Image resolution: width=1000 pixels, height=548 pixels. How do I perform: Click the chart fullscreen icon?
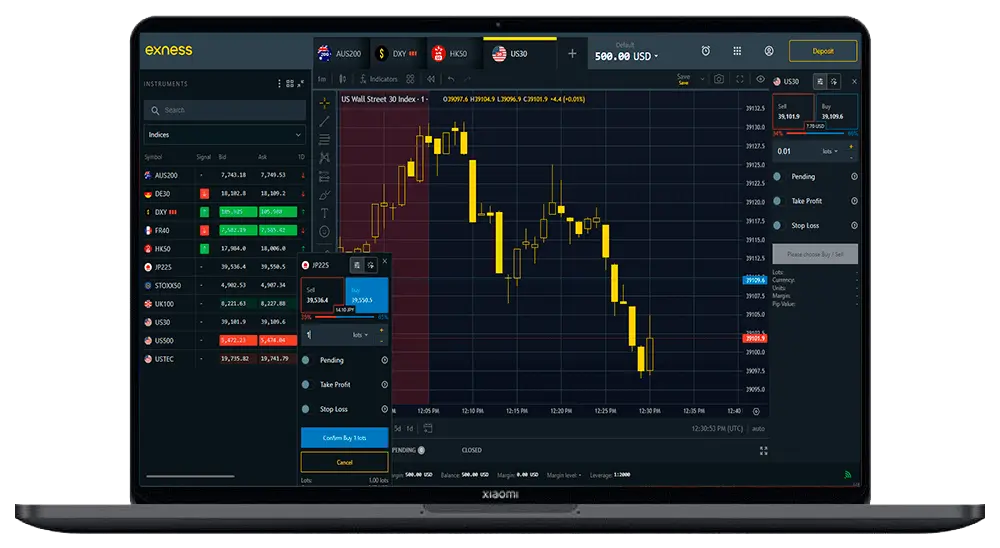tap(739, 79)
